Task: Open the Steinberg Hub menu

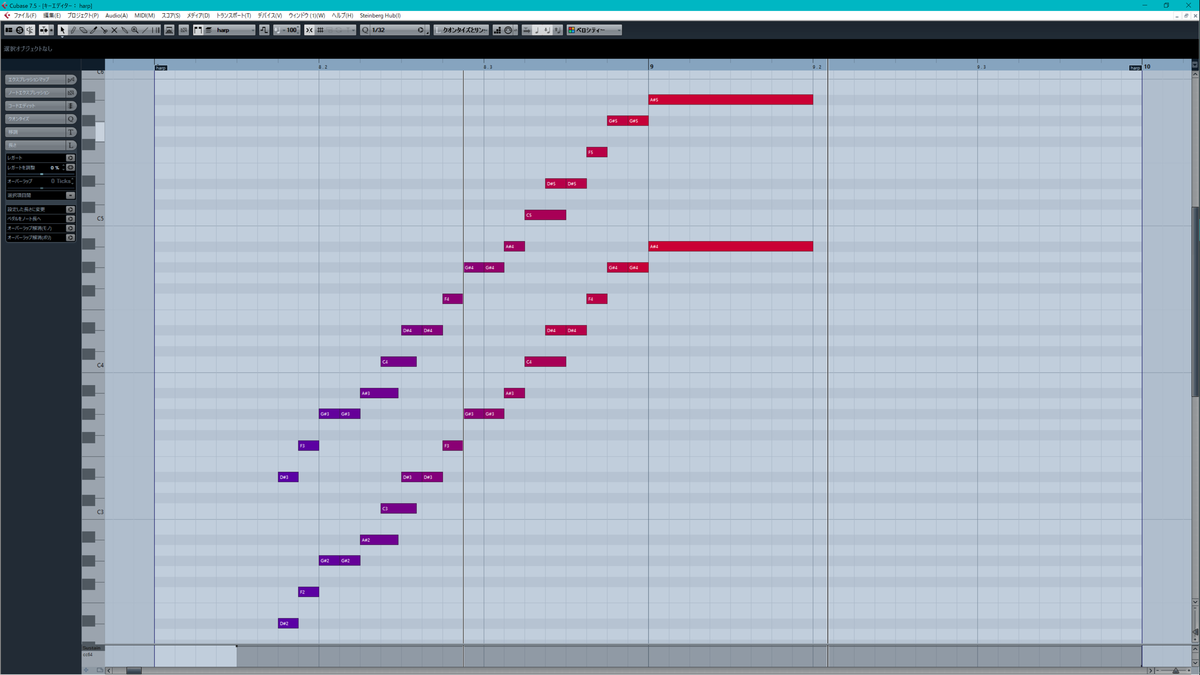Action: tap(380, 16)
